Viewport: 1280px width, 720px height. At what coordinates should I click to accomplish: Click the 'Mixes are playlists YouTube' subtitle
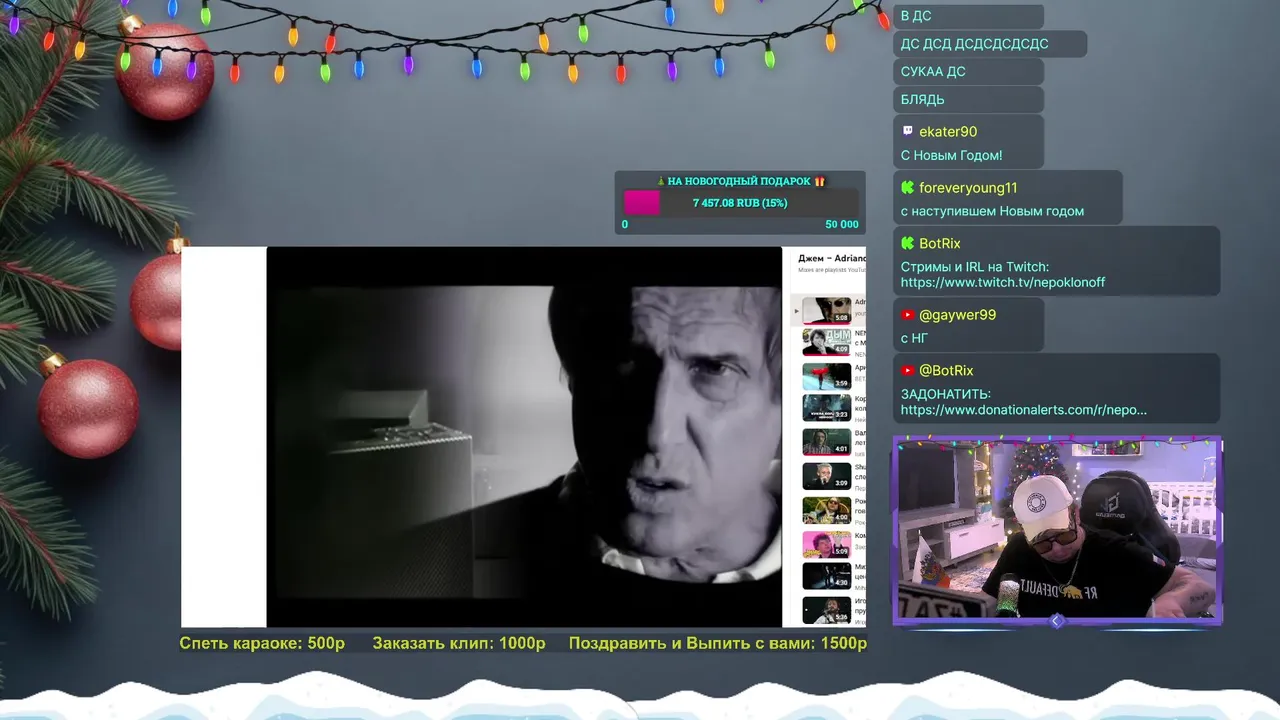coord(832,271)
